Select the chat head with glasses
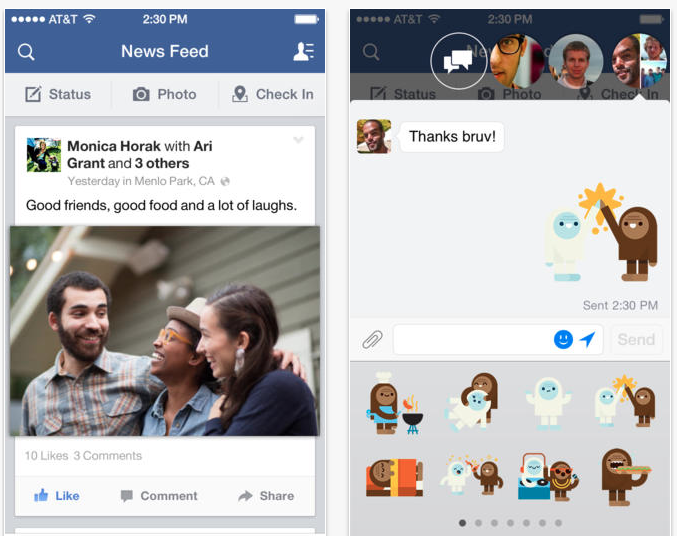The width and height of the screenshot is (677, 536). tap(517, 61)
